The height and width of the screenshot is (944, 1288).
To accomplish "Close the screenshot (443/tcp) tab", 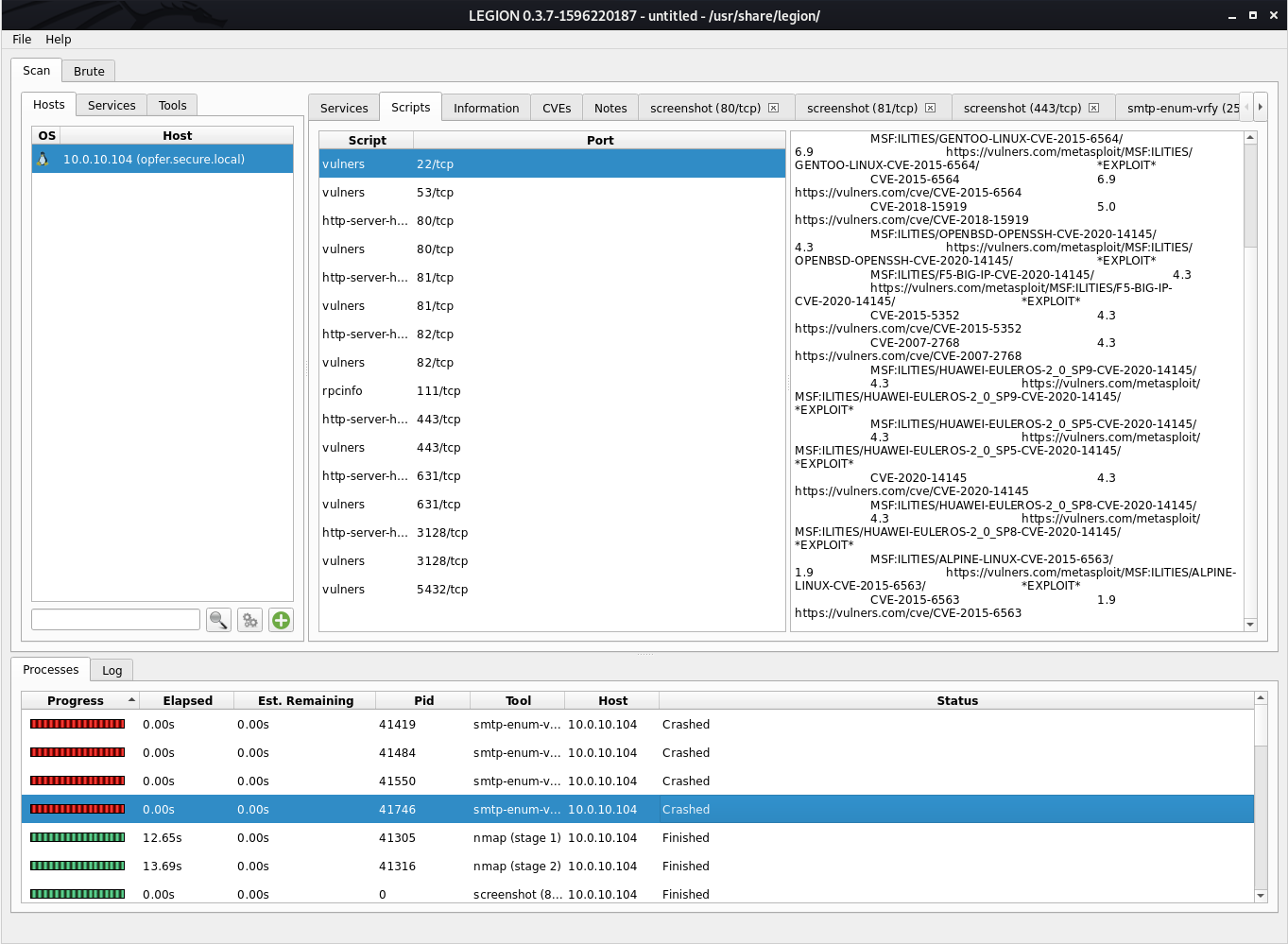I will pos(1093,108).
